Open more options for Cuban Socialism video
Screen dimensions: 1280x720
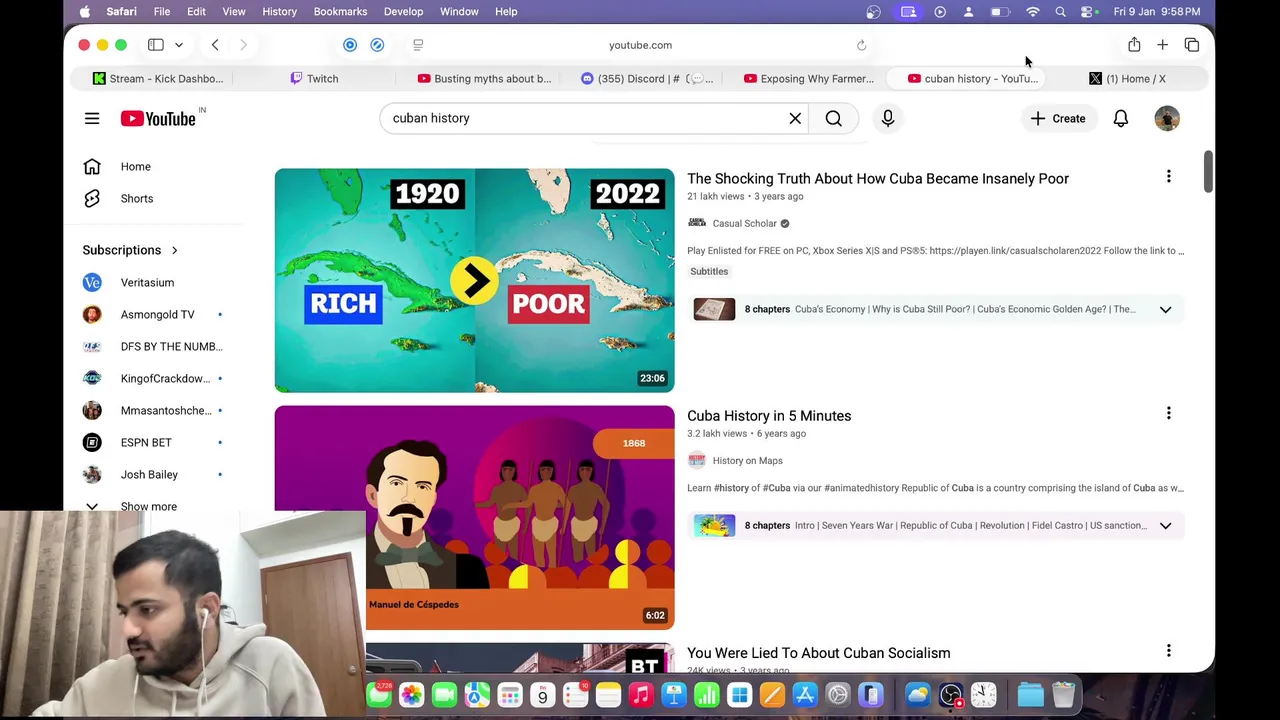1168,651
